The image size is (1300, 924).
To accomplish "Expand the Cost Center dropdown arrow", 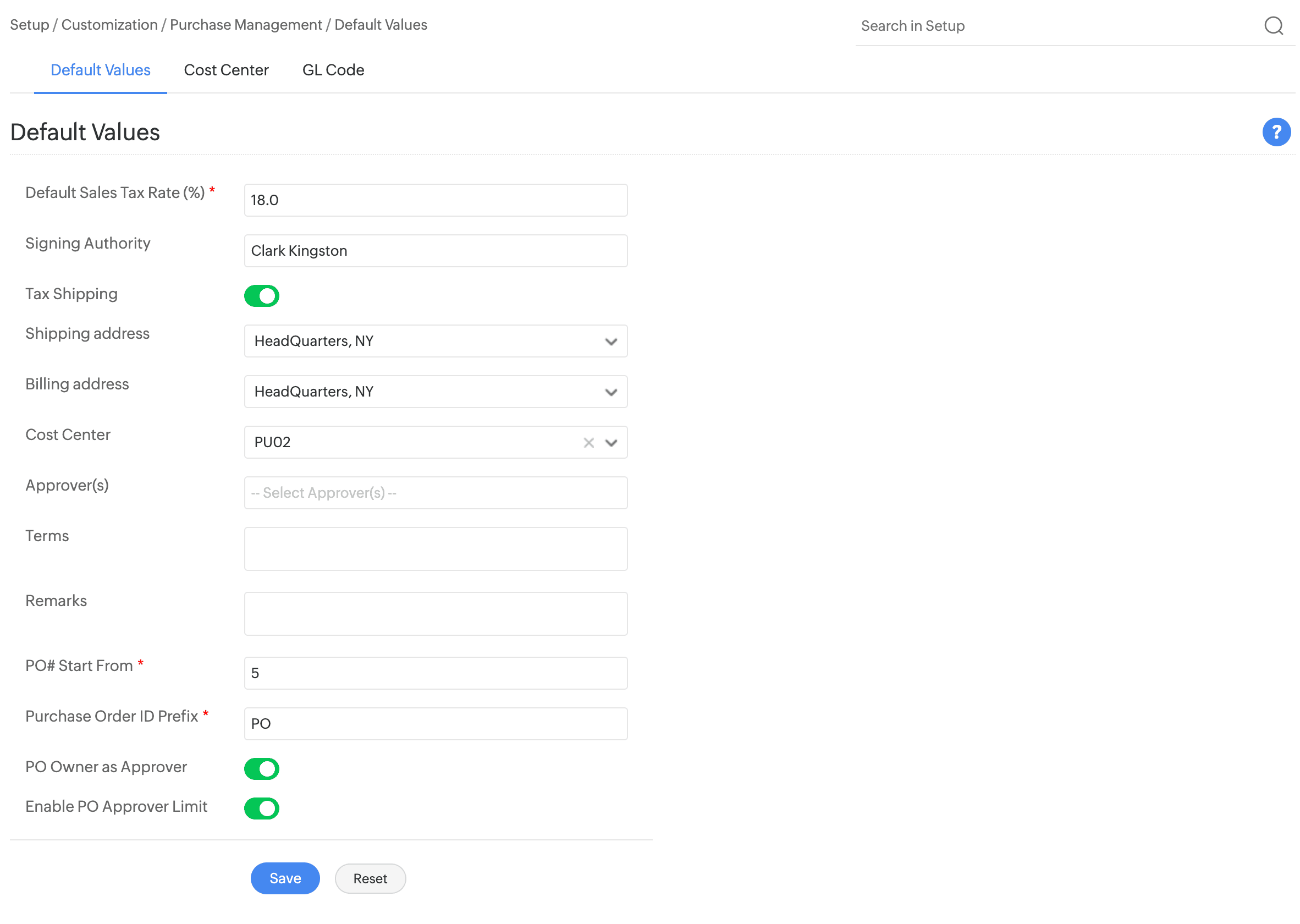I will pyautogui.click(x=611, y=443).
